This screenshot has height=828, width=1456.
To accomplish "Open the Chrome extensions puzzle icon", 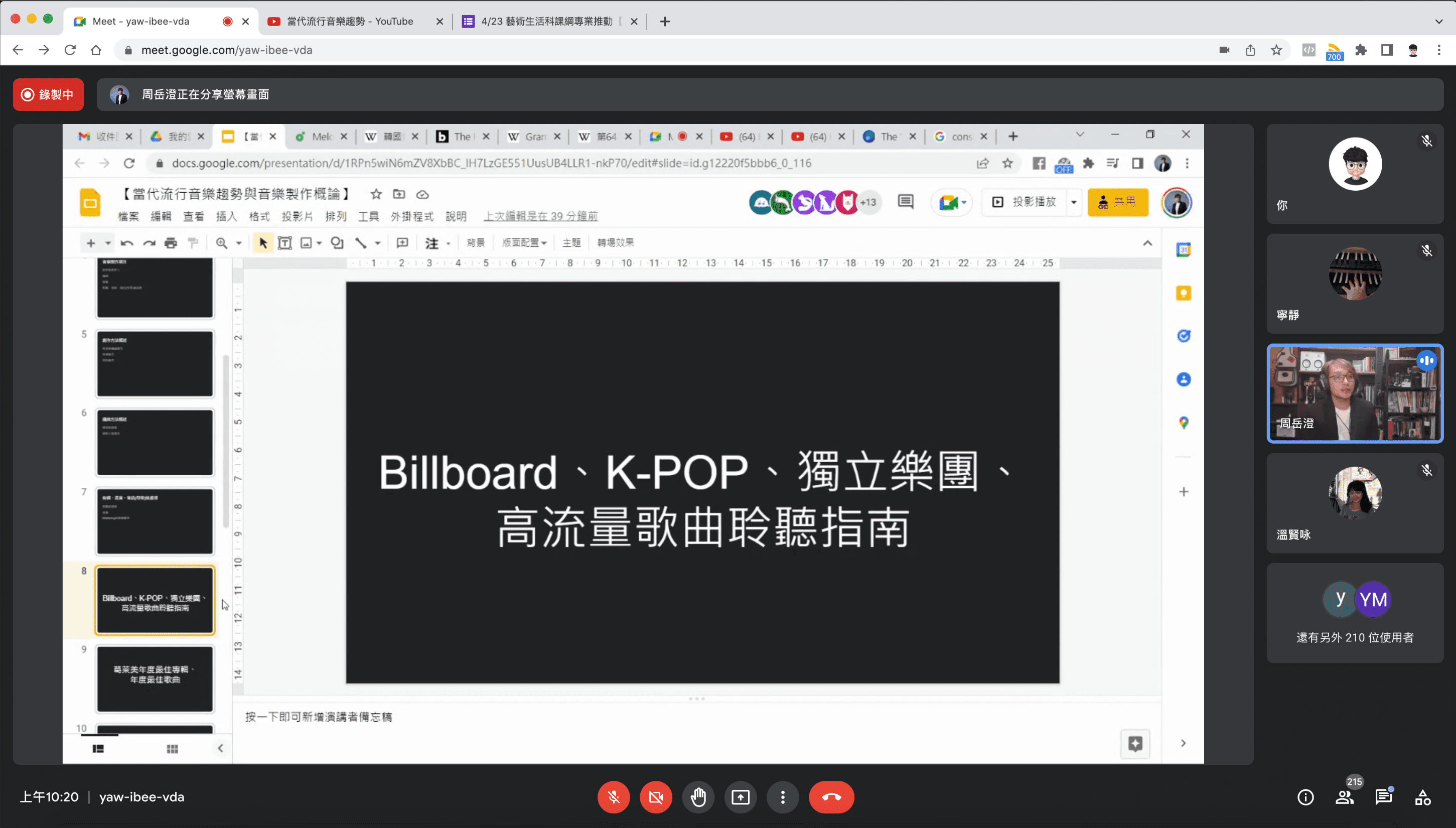I will [1361, 50].
